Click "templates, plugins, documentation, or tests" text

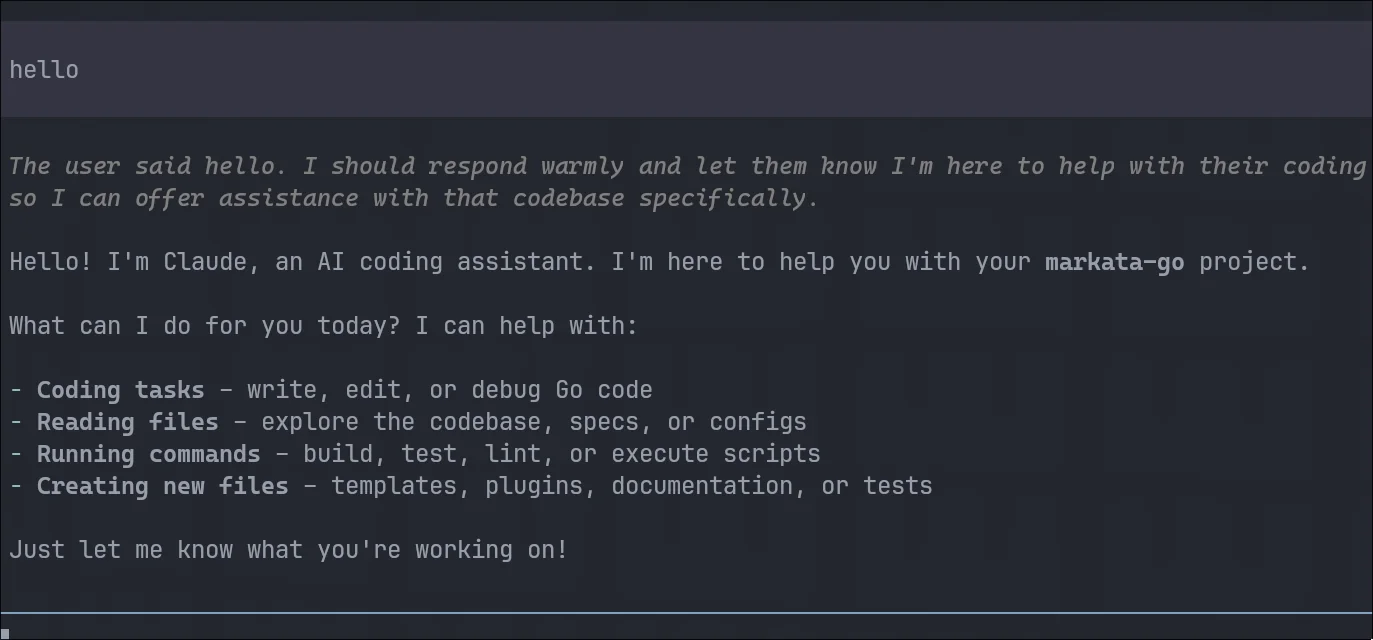pos(631,486)
